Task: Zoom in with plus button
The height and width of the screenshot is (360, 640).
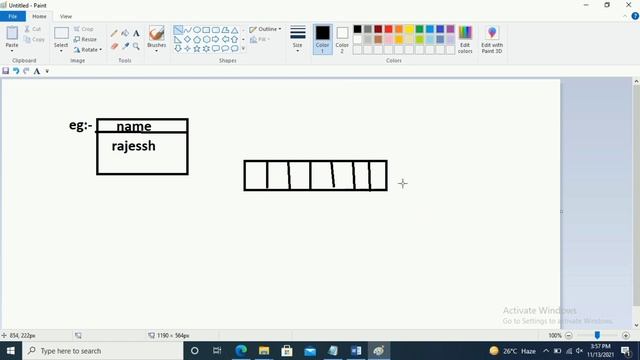Action: coord(626,336)
